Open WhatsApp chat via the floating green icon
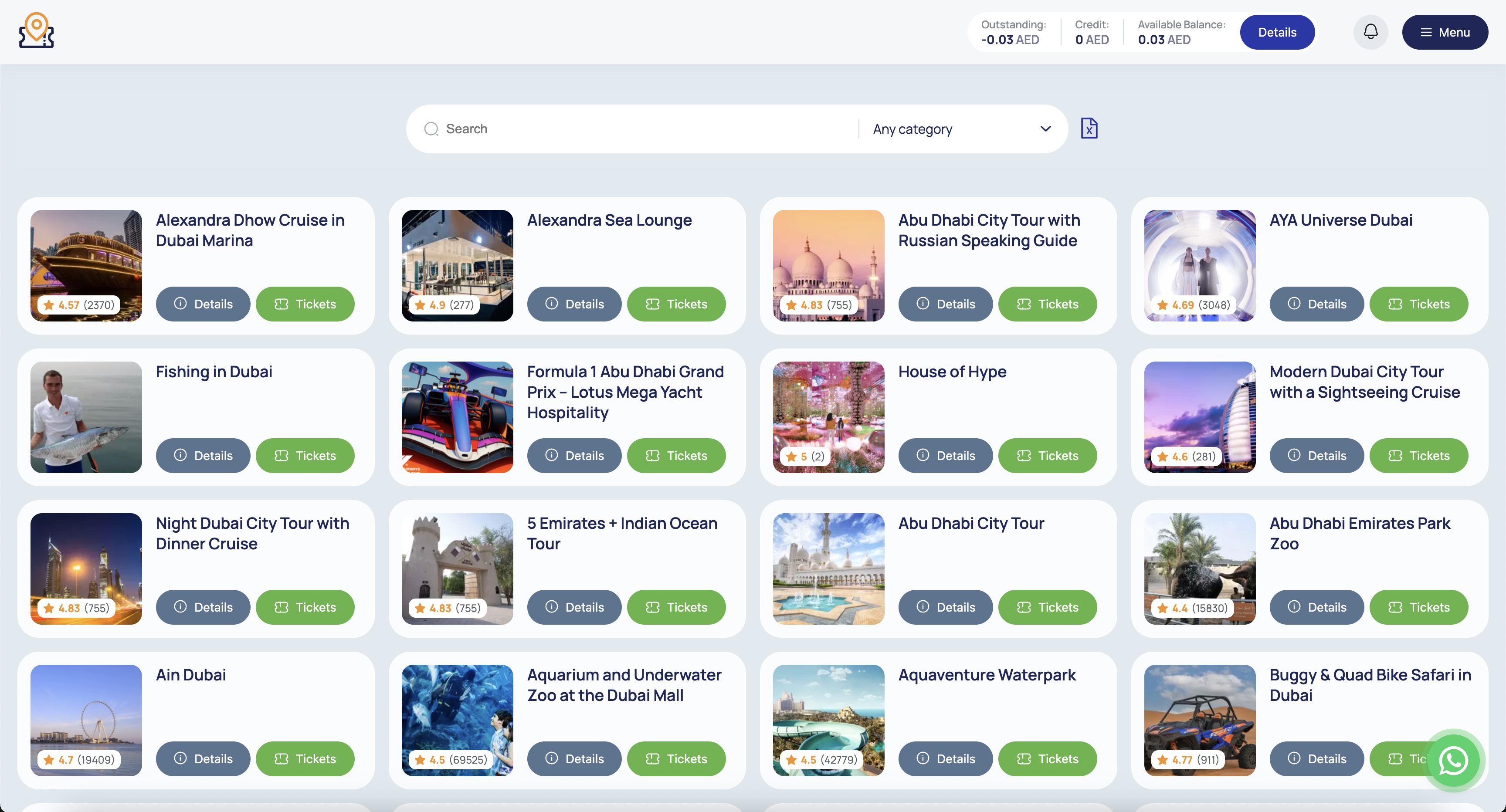This screenshot has width=1506, height=812. (x=1453, y=761)
